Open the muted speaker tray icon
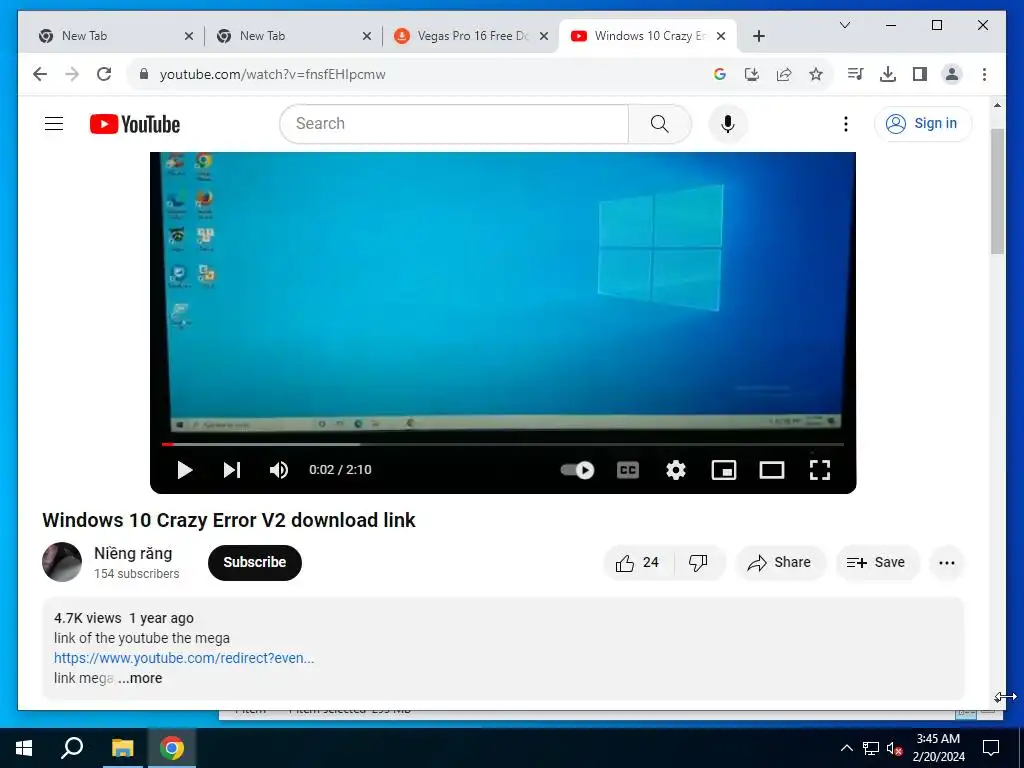 895,748
